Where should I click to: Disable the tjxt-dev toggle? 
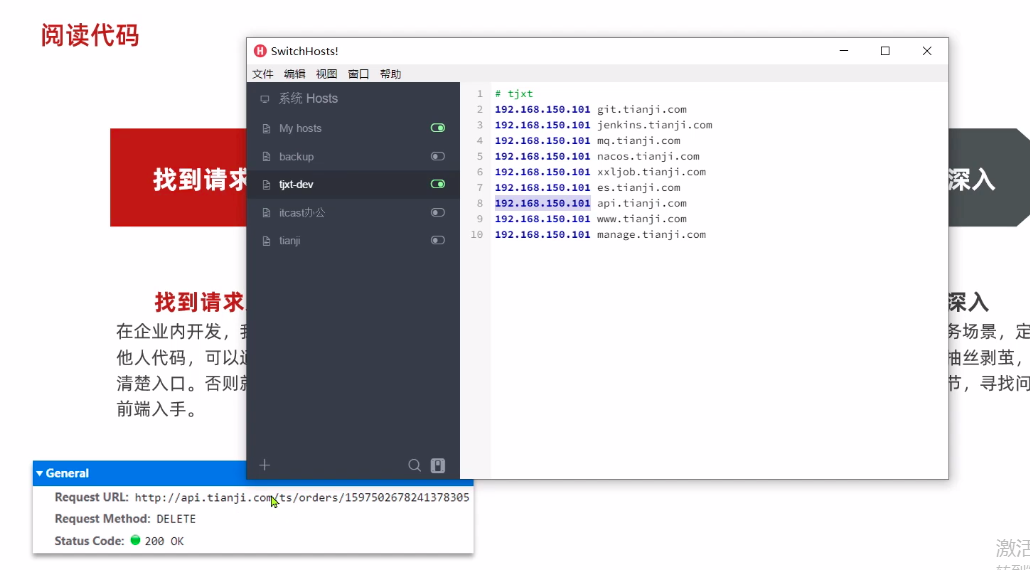(x=437, y=185)
